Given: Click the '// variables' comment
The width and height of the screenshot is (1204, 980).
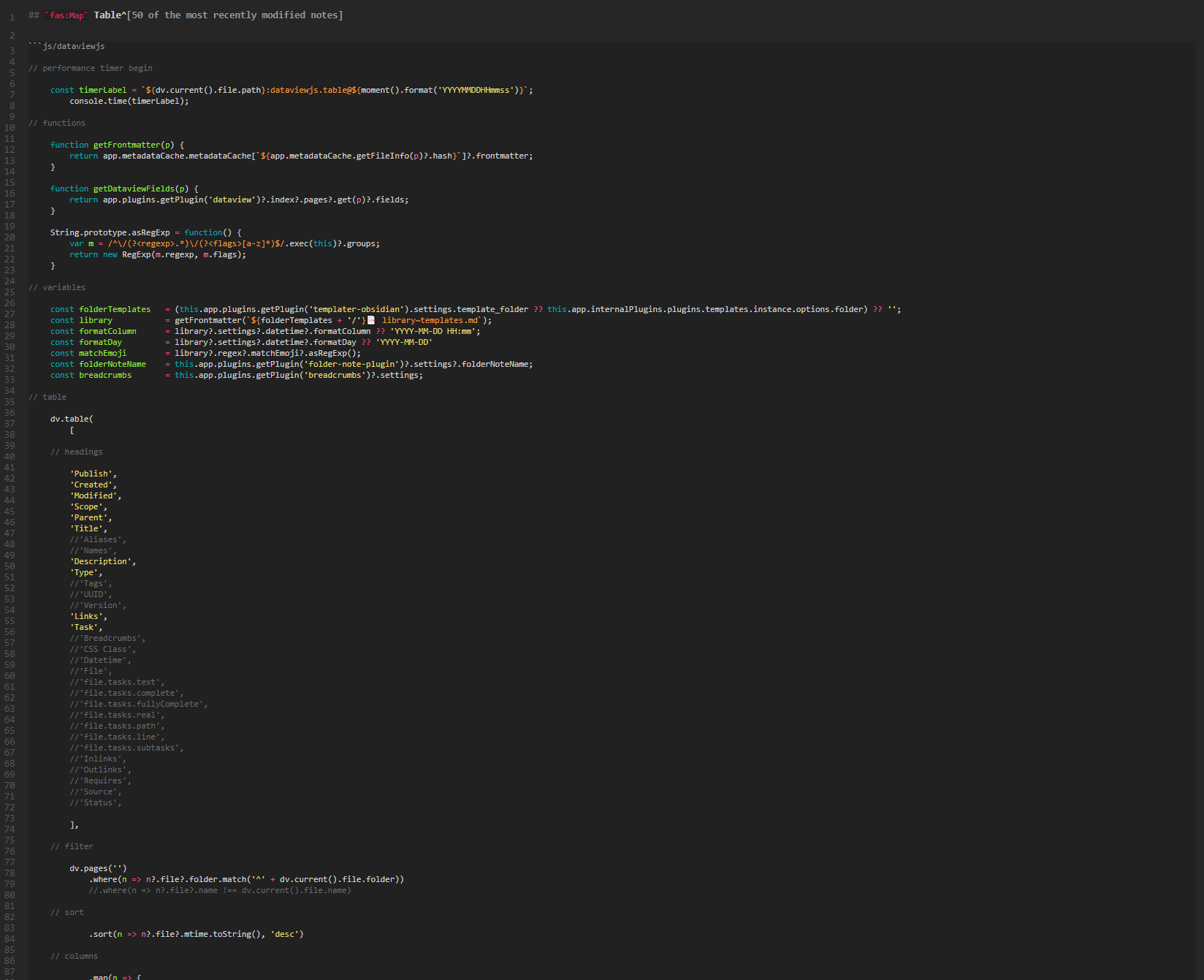Looking at the screenshot, I should 57,287.
